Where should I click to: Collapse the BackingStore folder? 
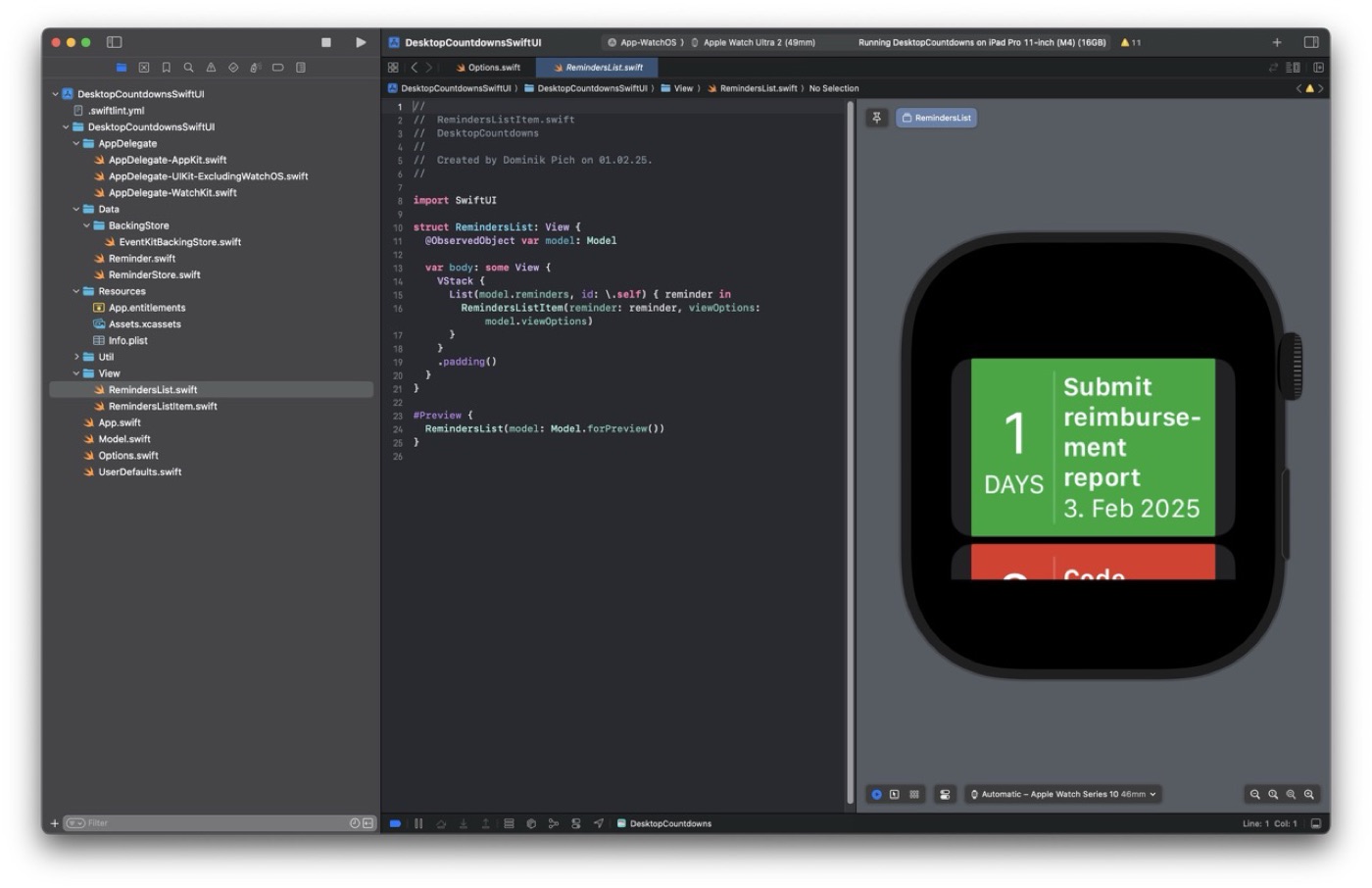coord(86,225)
